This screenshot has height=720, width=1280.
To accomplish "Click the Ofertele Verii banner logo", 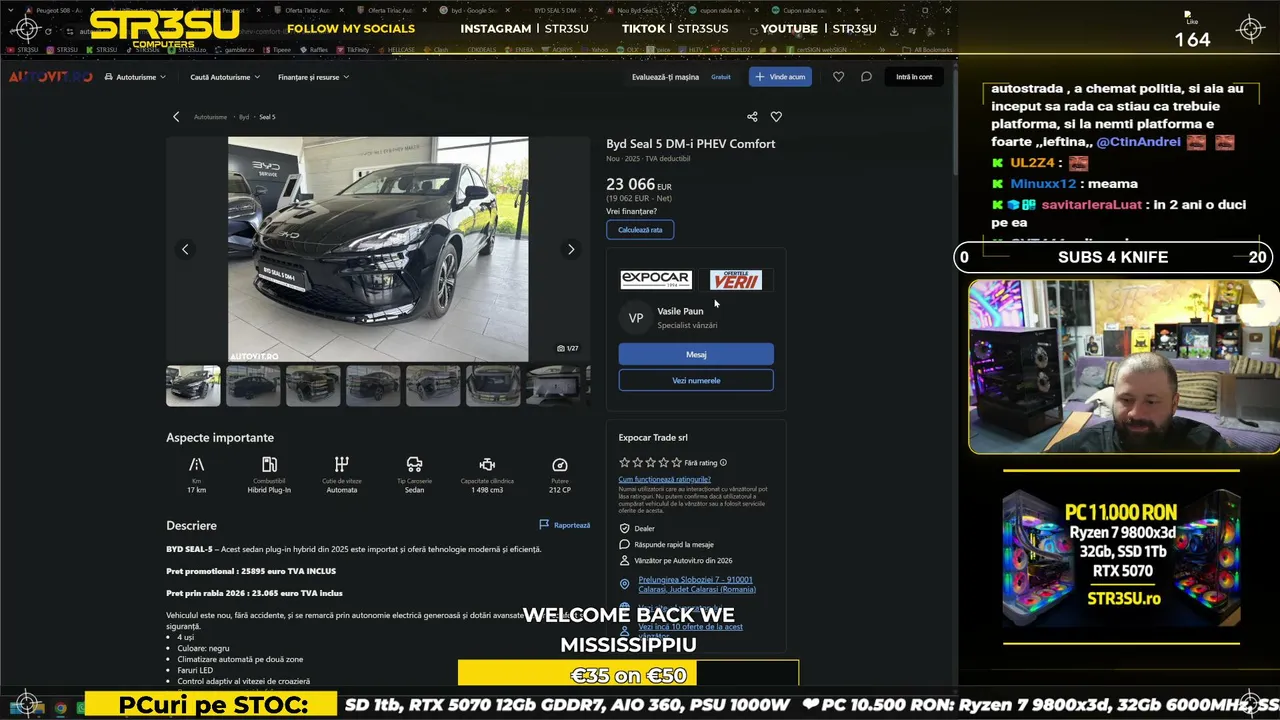I will pyautogui.click(x=736, y=280).
